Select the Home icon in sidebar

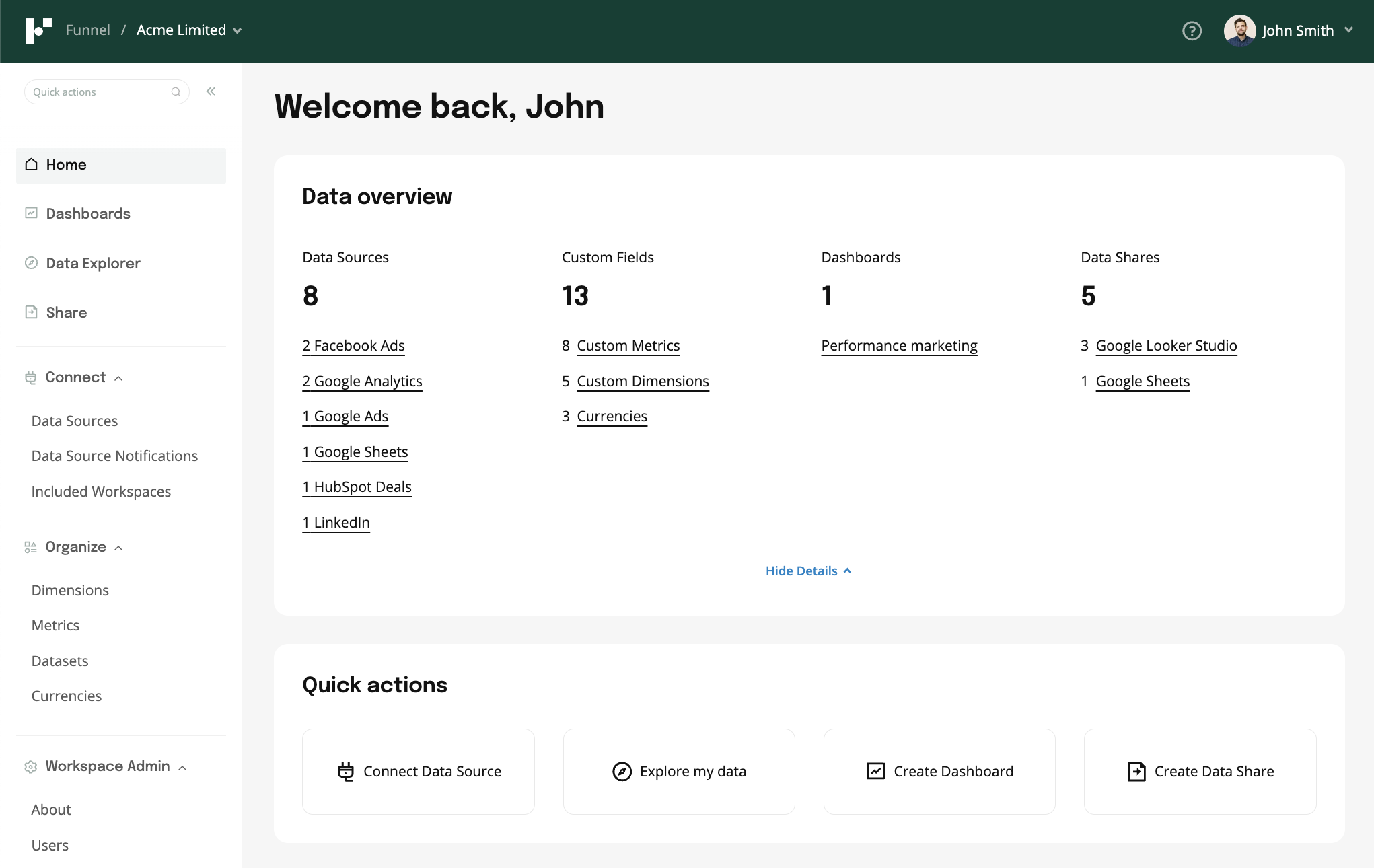[x=30, y=164]
